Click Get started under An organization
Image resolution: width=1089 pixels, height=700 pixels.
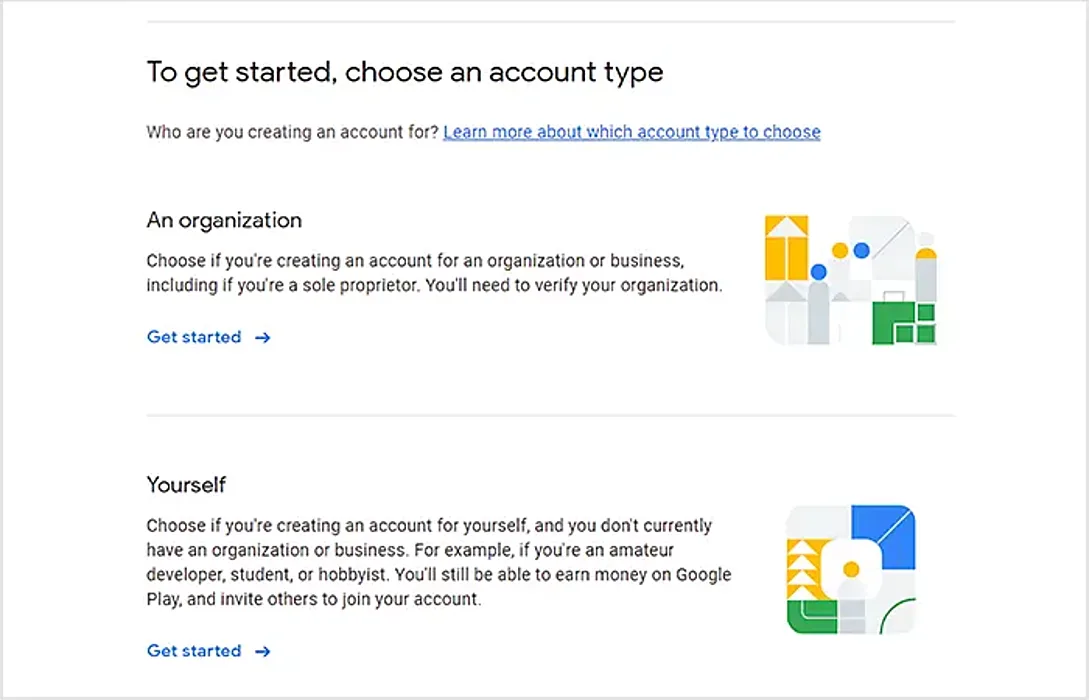194,337
